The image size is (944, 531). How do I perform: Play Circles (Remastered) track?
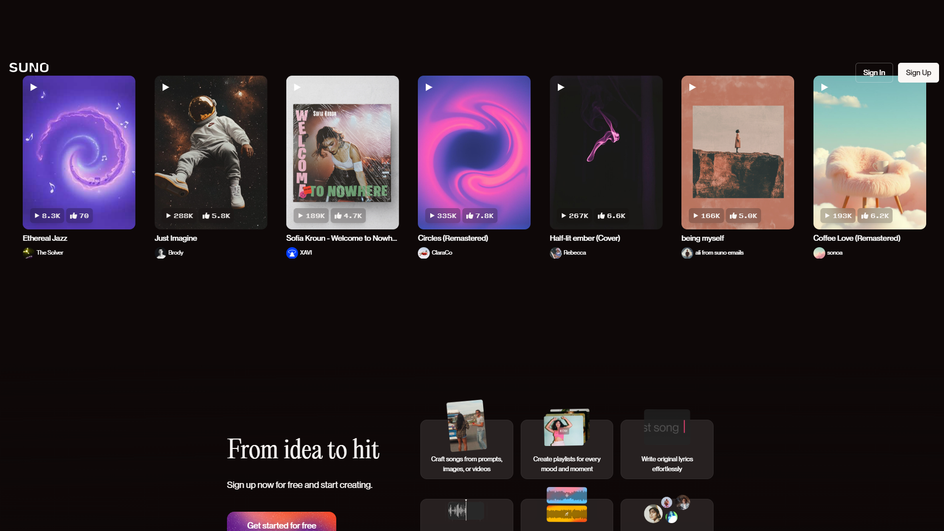click(x=429, y=87)
